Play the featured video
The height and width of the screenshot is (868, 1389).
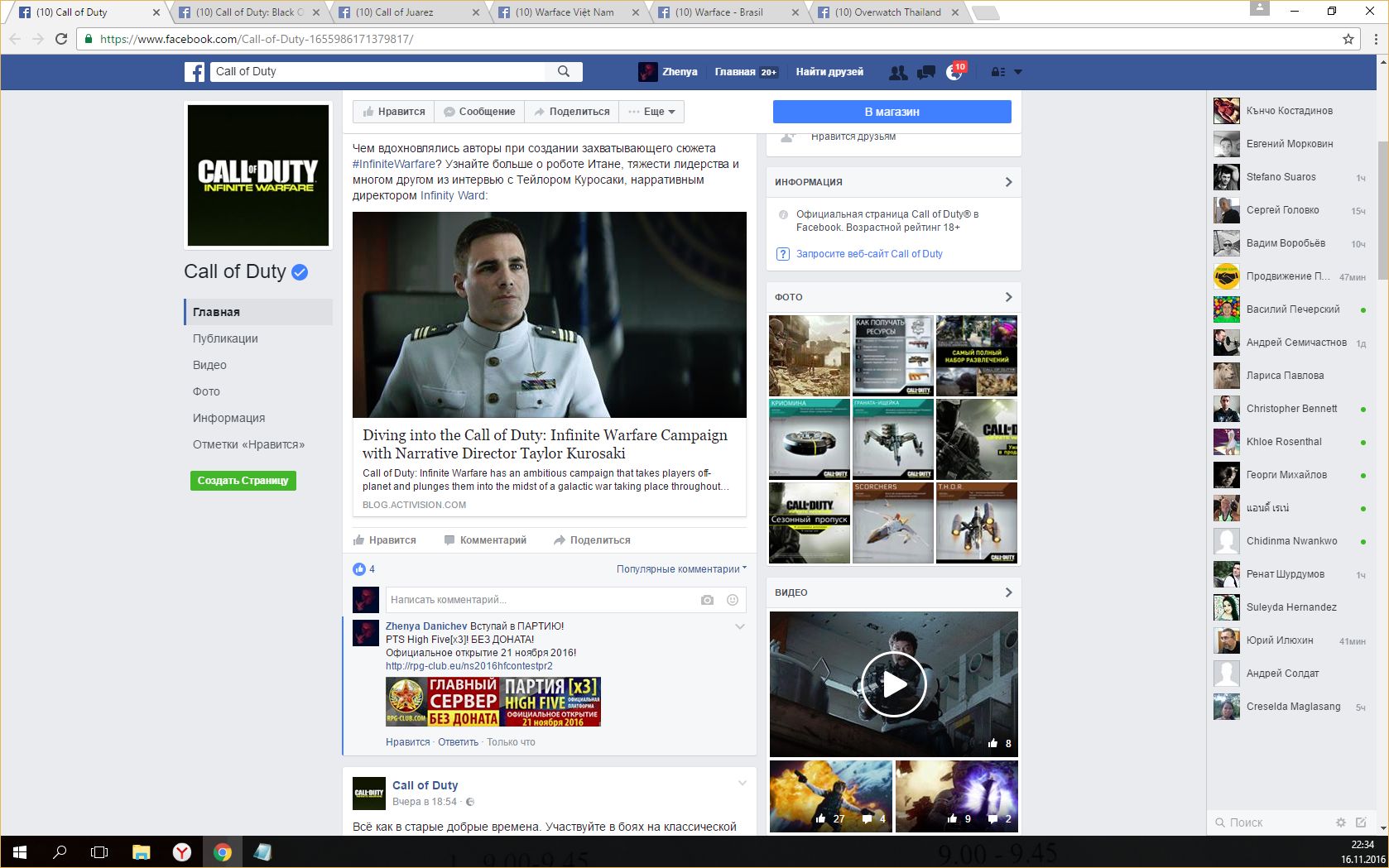coord(893,684)
